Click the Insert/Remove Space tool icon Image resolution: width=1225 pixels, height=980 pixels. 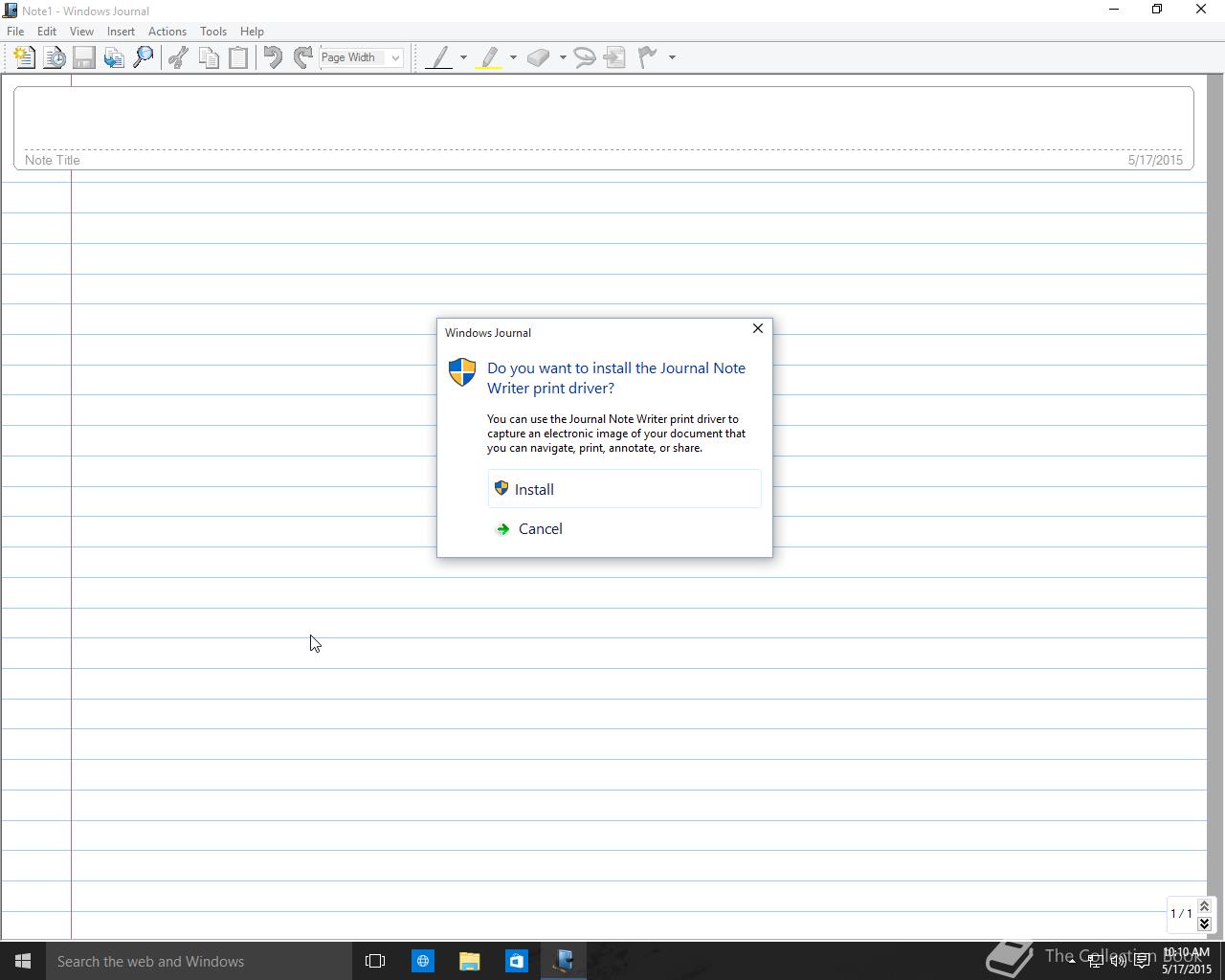tap(615, 57)
